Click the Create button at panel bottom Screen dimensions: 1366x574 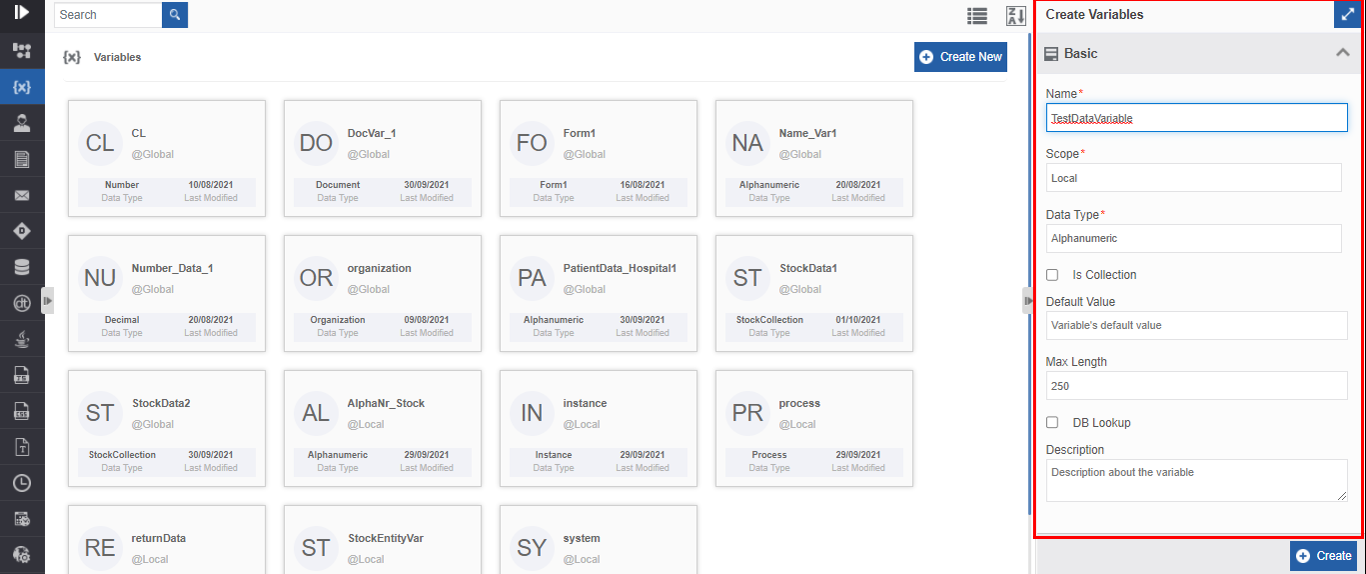pos(1323,556)
